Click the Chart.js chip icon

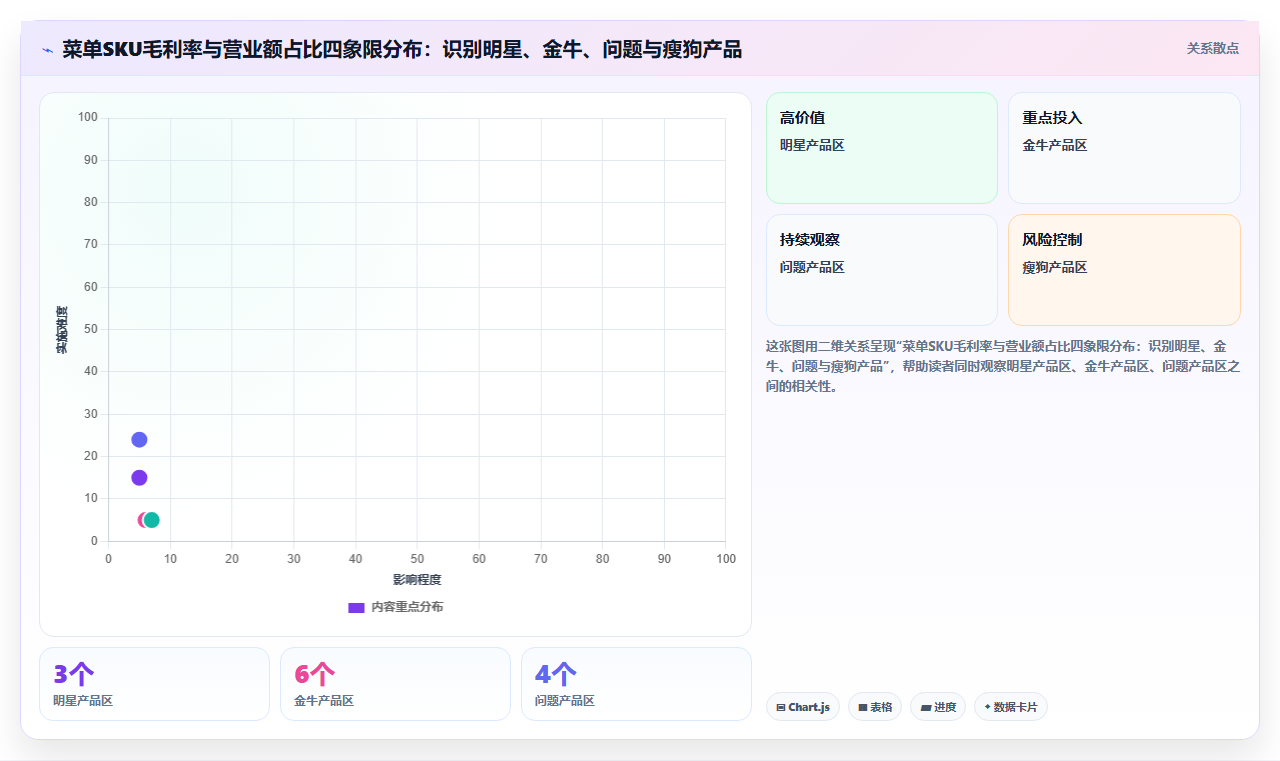click(x=781, y=707)
